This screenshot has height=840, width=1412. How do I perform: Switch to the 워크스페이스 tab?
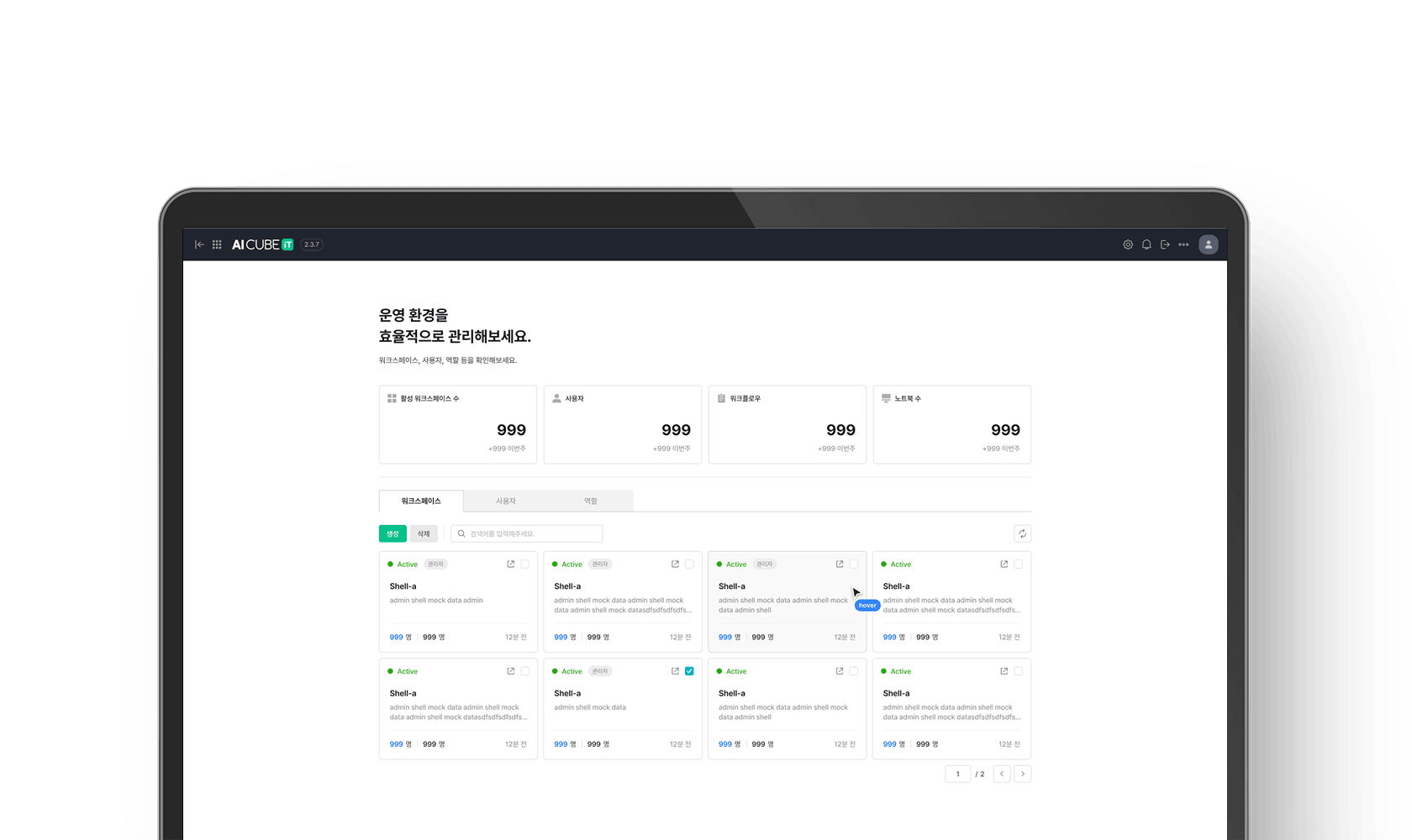pyautogui.click(x=421, y=501)
